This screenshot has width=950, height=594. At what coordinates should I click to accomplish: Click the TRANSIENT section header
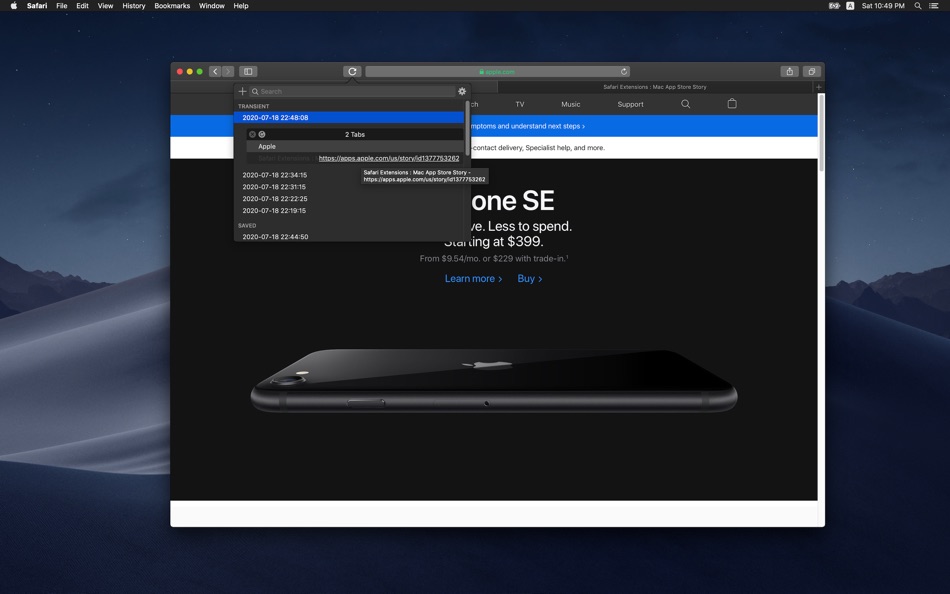pos(253,106)
